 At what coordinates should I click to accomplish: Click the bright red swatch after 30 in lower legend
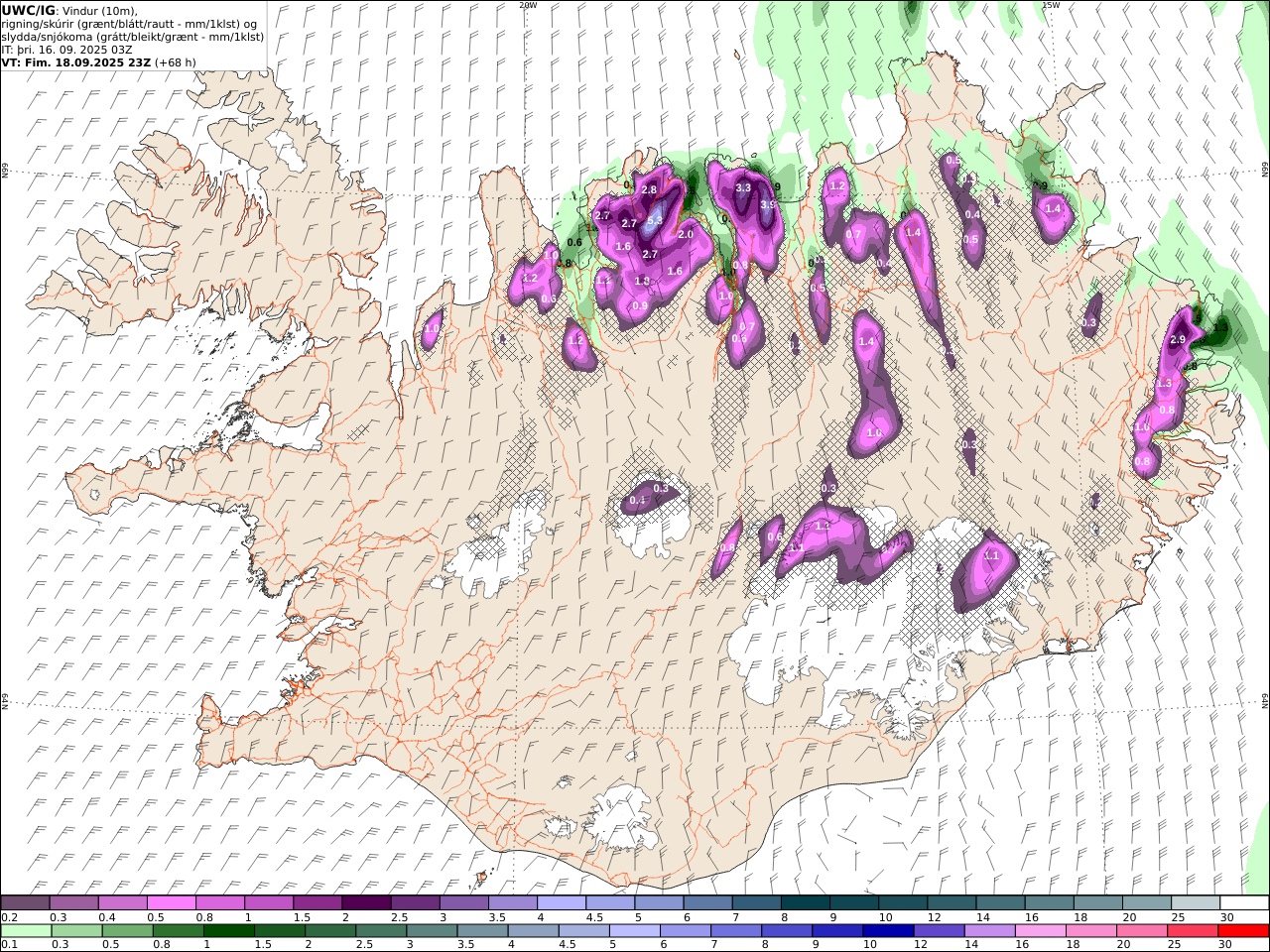1244,931
